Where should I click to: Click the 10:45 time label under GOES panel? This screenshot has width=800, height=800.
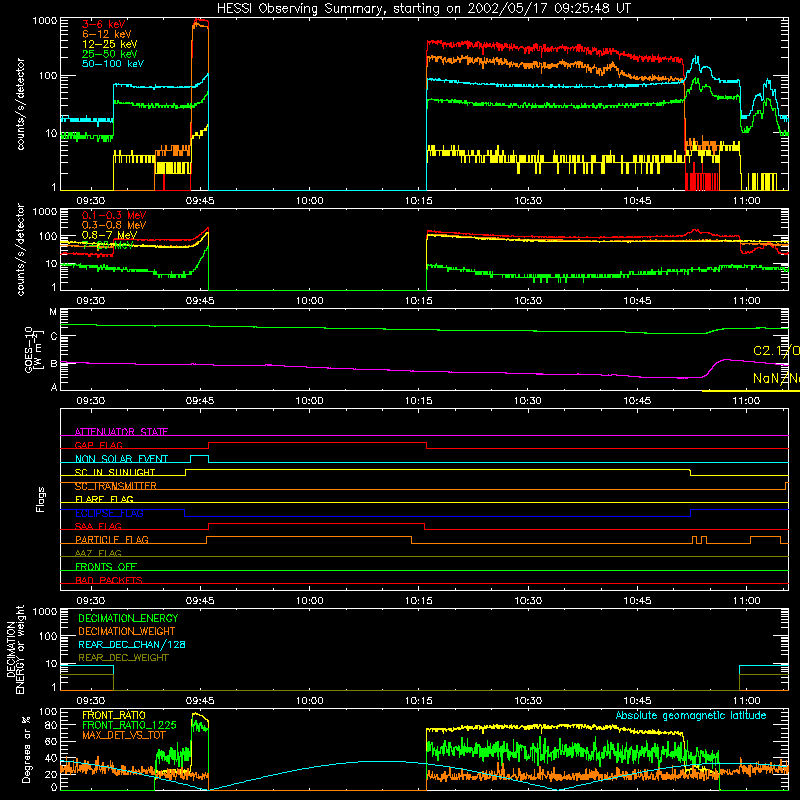pyautogui.click(x=637, y=401)
